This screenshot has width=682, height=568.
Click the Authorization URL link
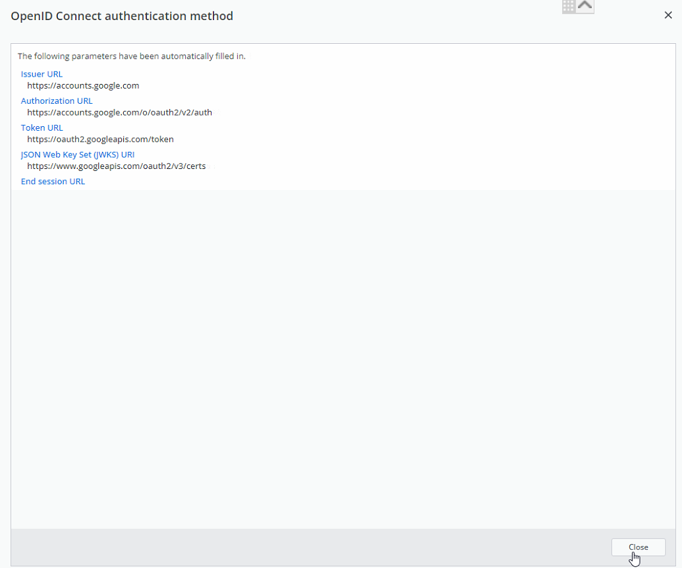point(57,101)
